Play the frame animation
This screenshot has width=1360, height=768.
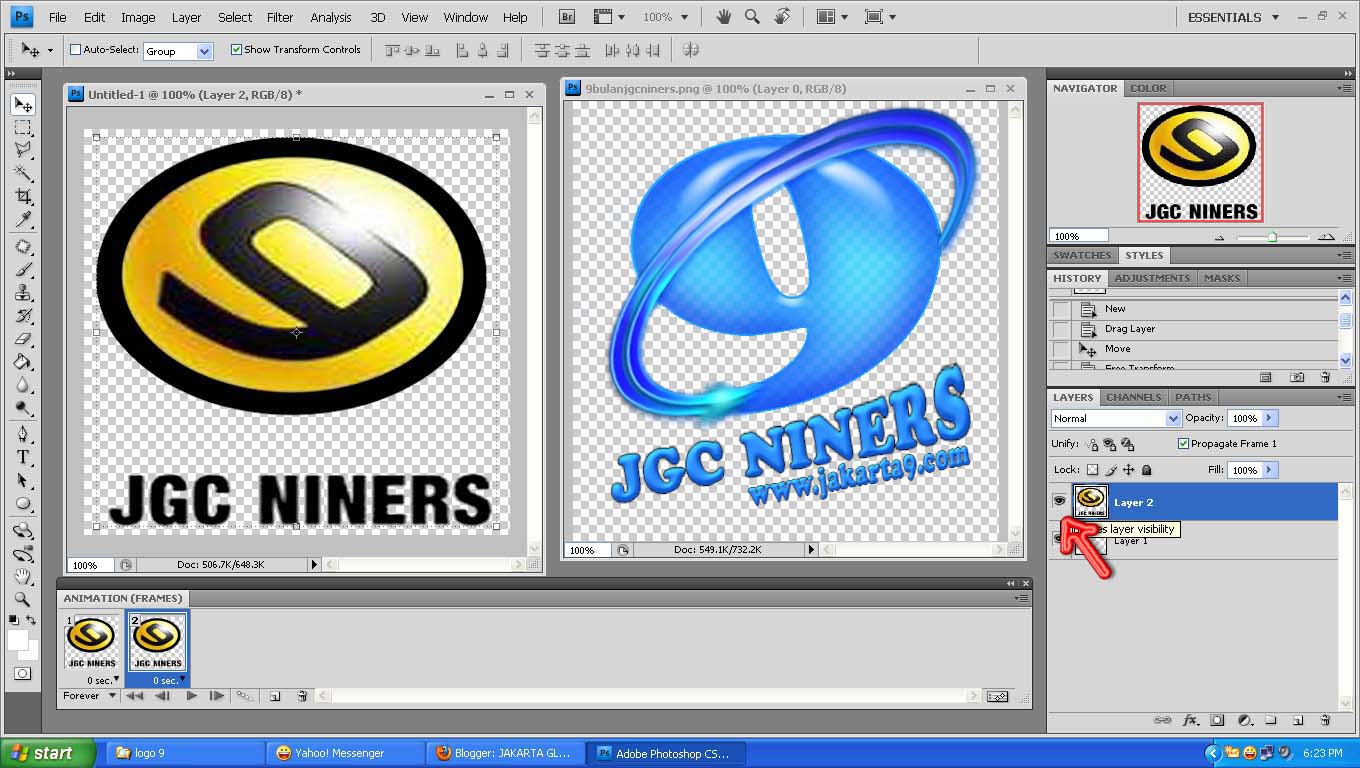(190, 696)
